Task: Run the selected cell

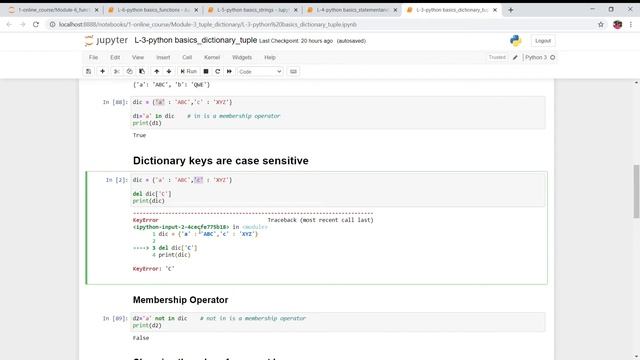Action: pyautogui.click(x=189, y=71)
